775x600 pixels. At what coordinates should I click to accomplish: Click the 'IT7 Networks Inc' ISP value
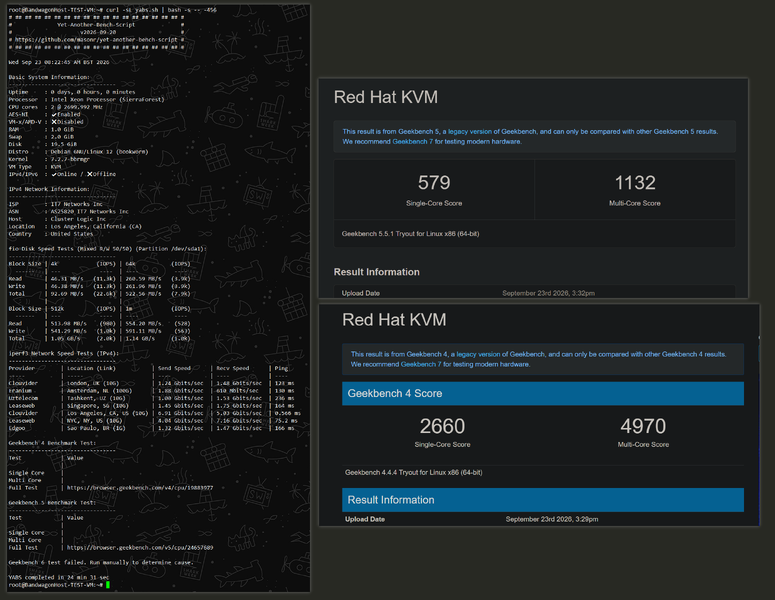coord(77,204)
